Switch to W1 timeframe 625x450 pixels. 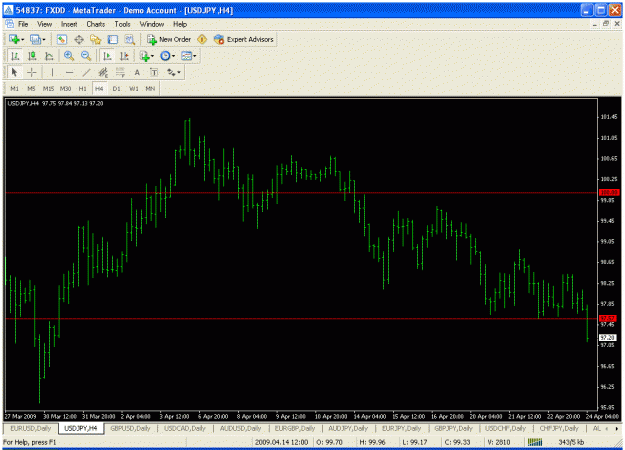[x=134, y=88]
